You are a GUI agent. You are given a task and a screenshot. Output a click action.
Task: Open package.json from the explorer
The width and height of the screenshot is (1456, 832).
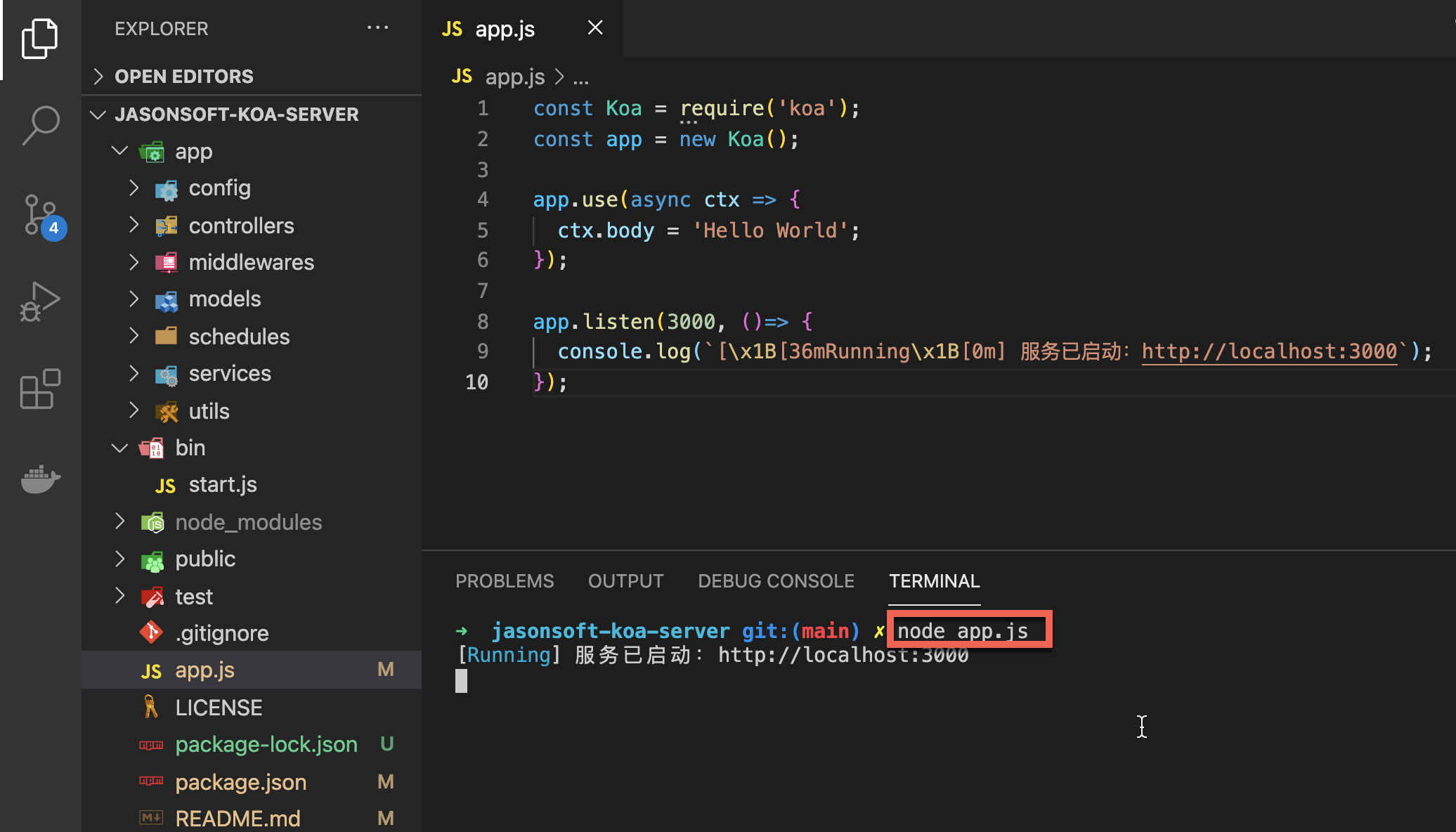(x=240, y=782)
